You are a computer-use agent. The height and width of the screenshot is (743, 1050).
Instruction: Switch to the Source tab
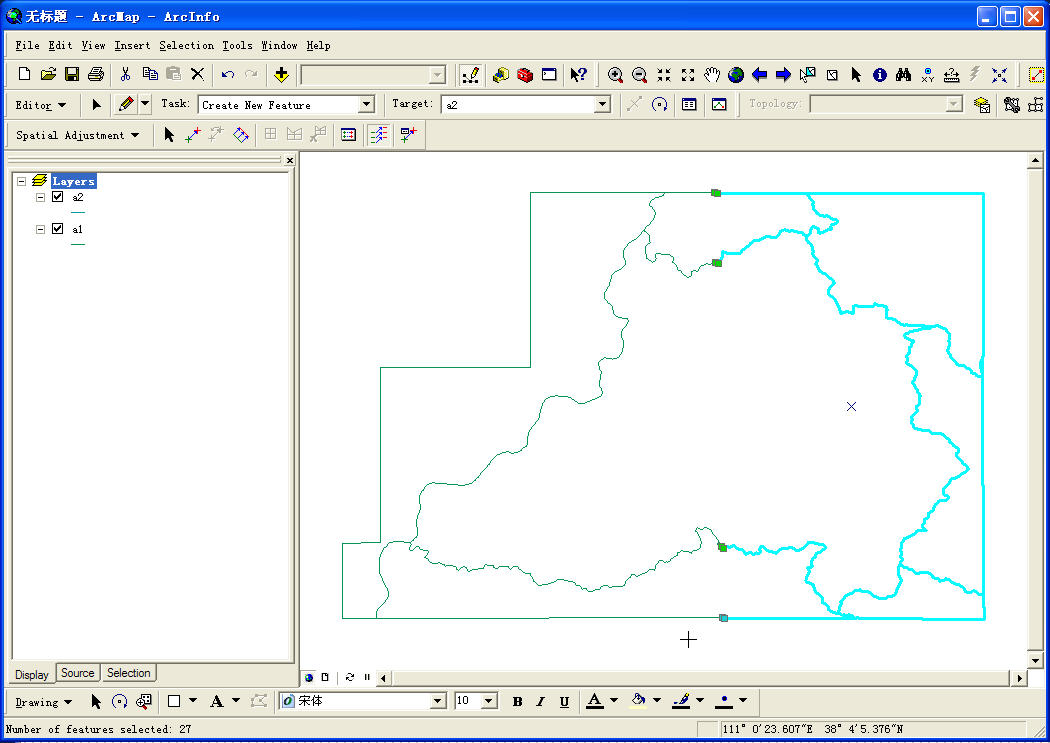pos(77,673)
